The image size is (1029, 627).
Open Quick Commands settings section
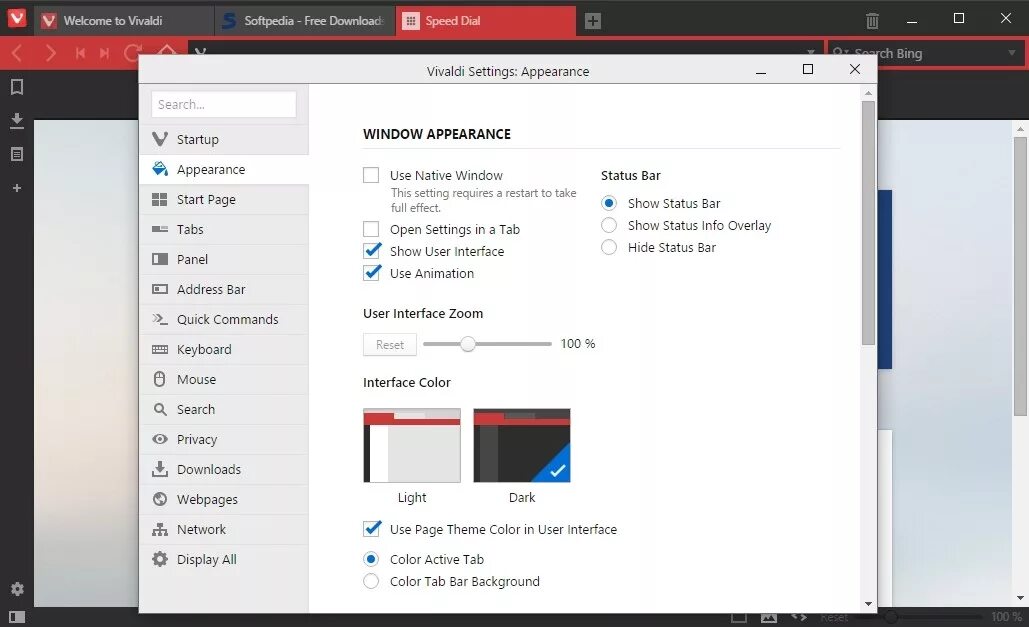click(x=224, y=320)
